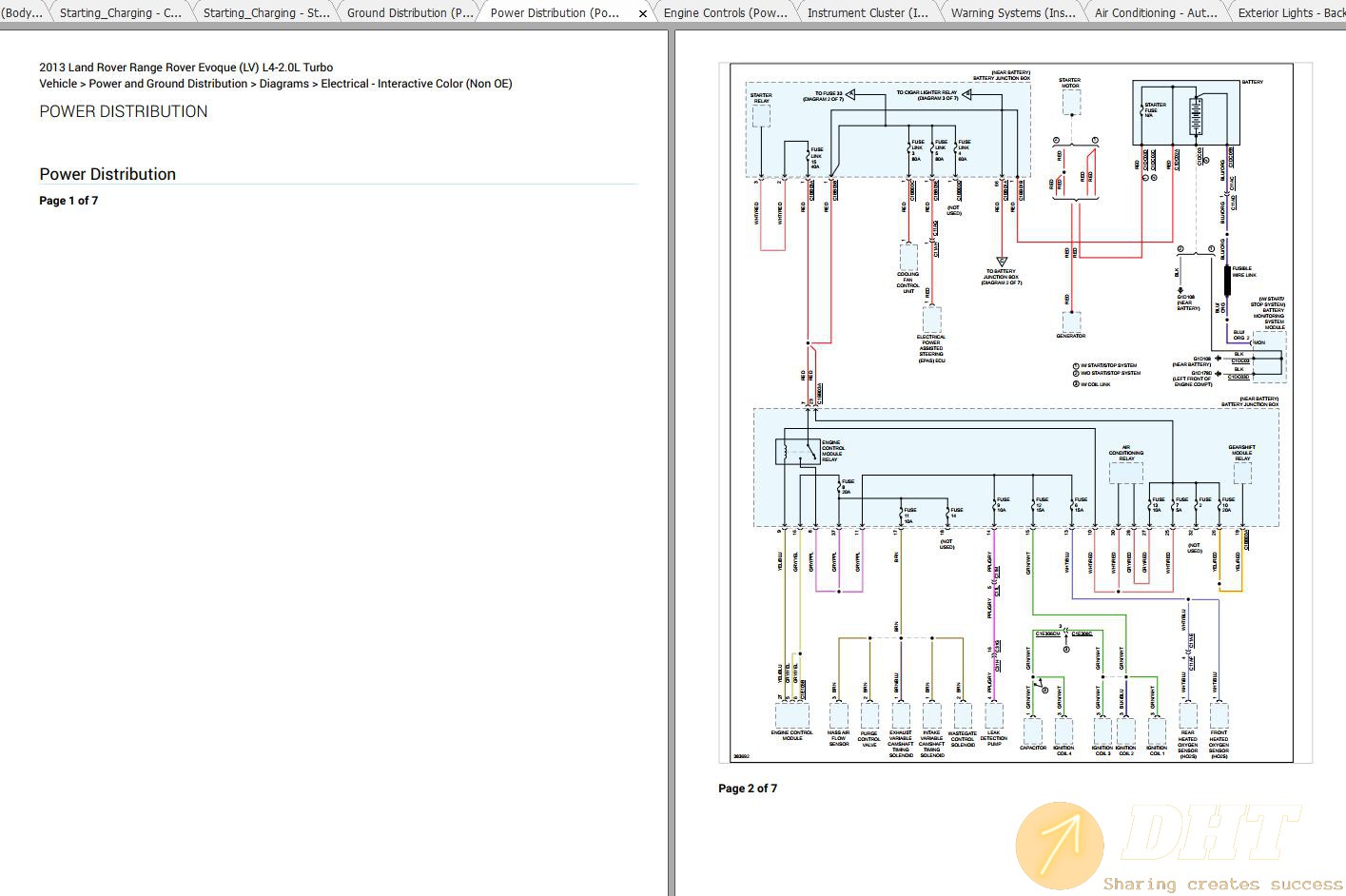1346x896 pixels.
Task: Open the Ground Distribution tab
Action: pyautogui.click(x=410, y=13)
